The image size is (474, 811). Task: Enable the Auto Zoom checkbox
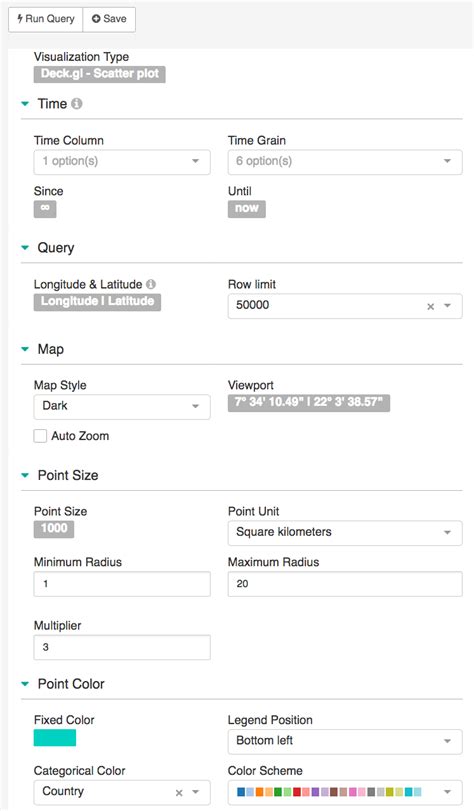[x=40, y=436]
